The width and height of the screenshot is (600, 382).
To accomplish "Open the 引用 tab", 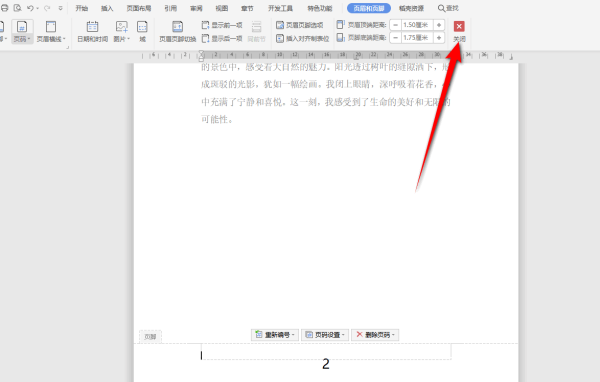I will (171, 8).
